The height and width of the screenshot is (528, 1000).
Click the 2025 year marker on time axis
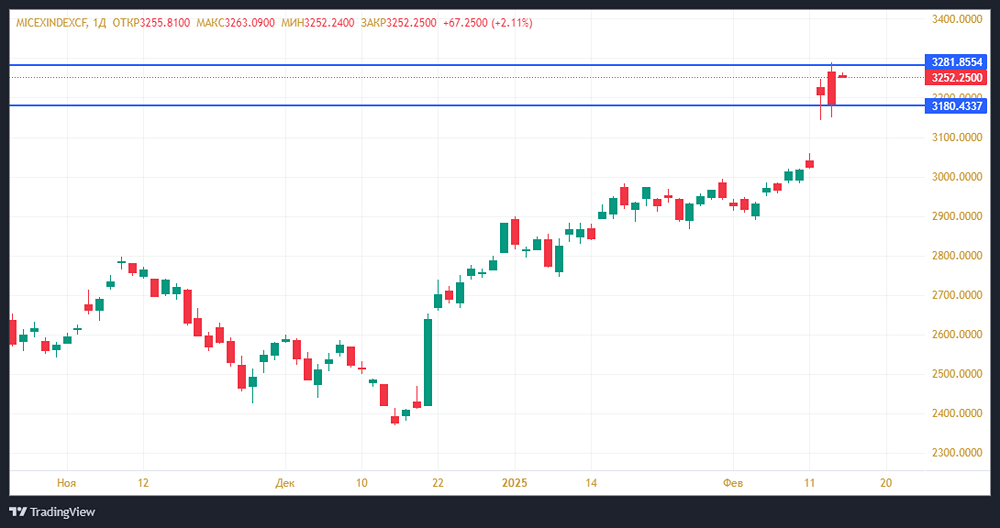pos(513,483)
